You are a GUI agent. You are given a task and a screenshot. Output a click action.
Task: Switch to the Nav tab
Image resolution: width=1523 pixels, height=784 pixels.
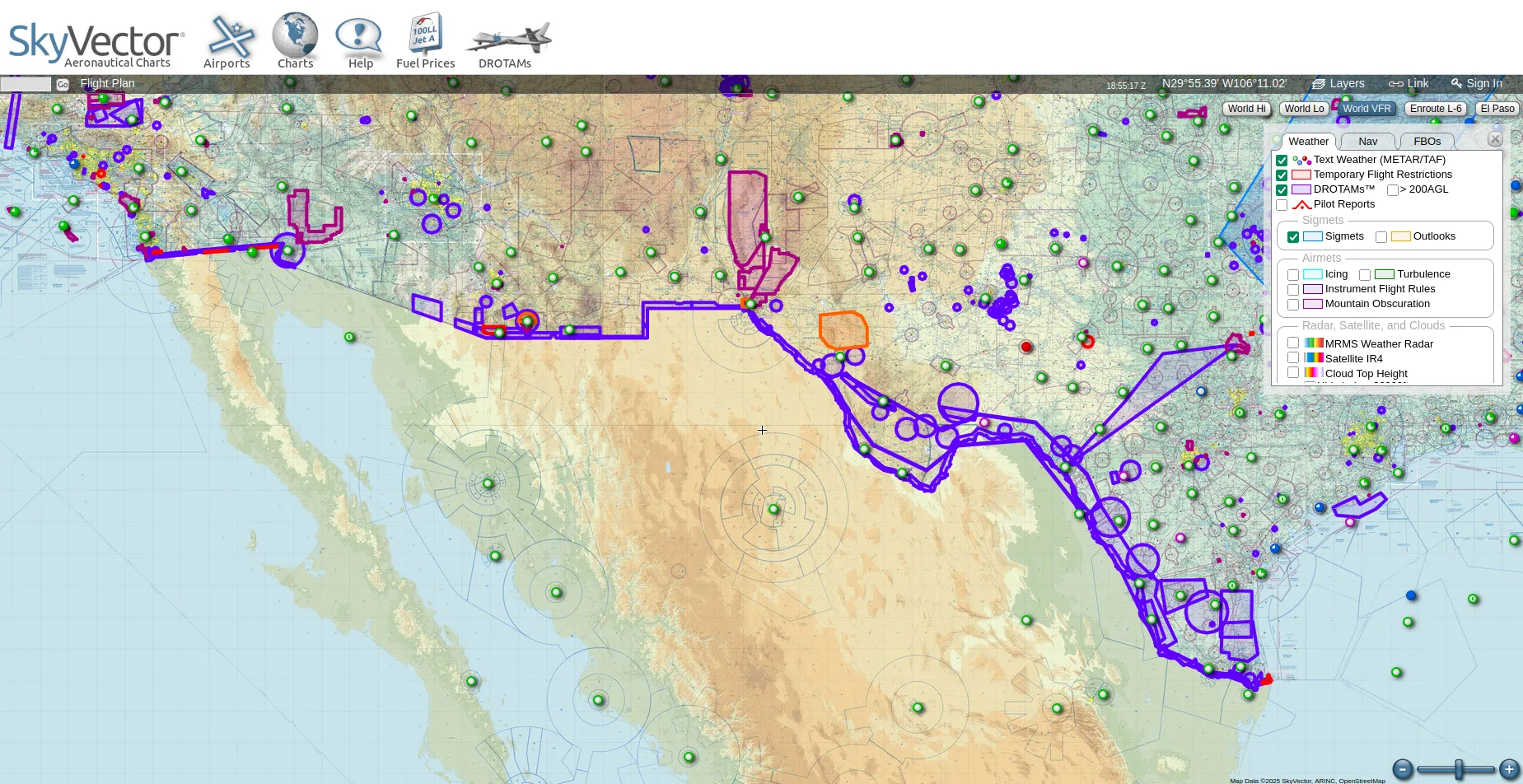1367,142
